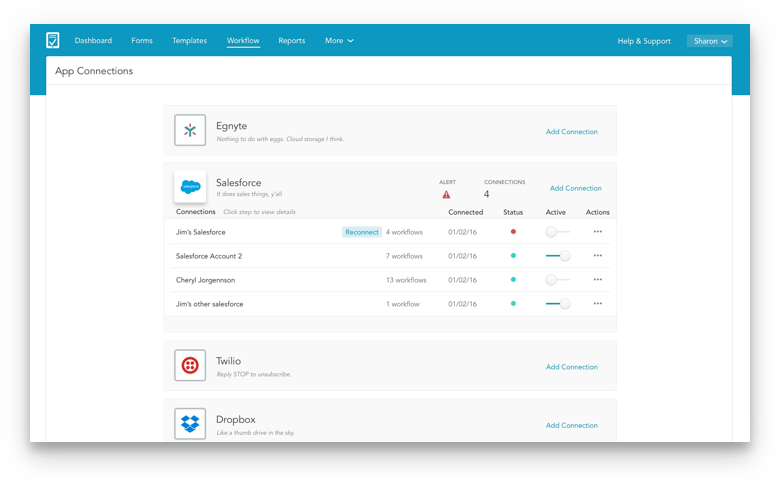Click the app logo icon in the top bar
The height and width of the screenshot is (482, 780).
pyautogui.click(x=53, y=40)
